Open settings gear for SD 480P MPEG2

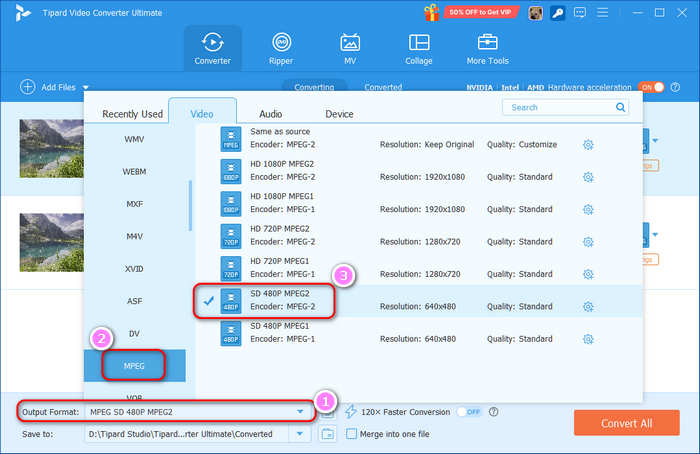pos(588,307)
